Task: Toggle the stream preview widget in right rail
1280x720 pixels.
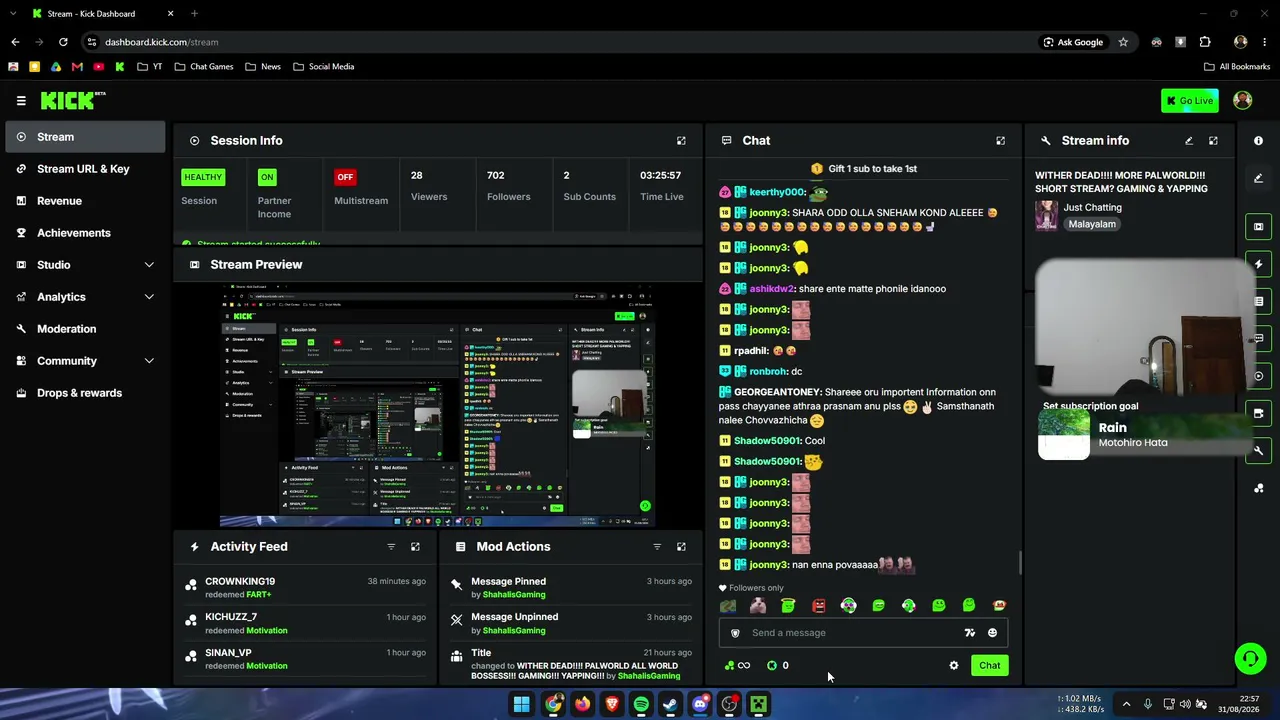Action: point(1258,227)
